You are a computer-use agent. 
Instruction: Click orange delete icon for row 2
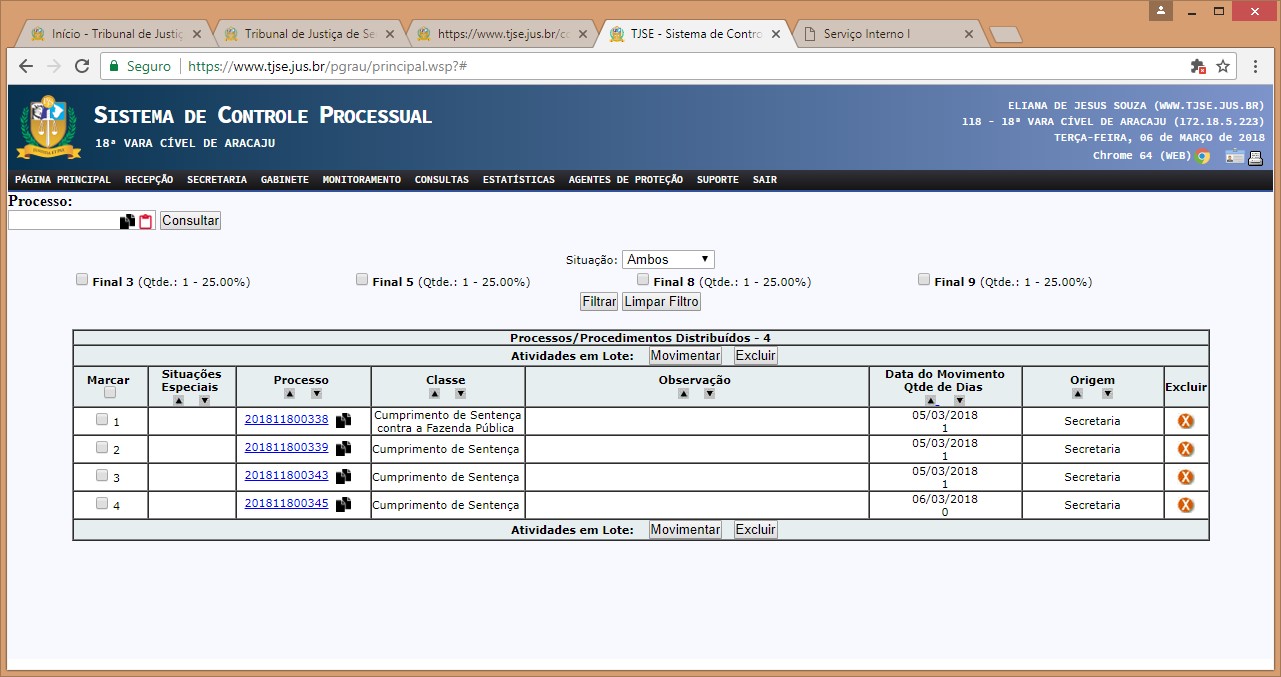1186,449
